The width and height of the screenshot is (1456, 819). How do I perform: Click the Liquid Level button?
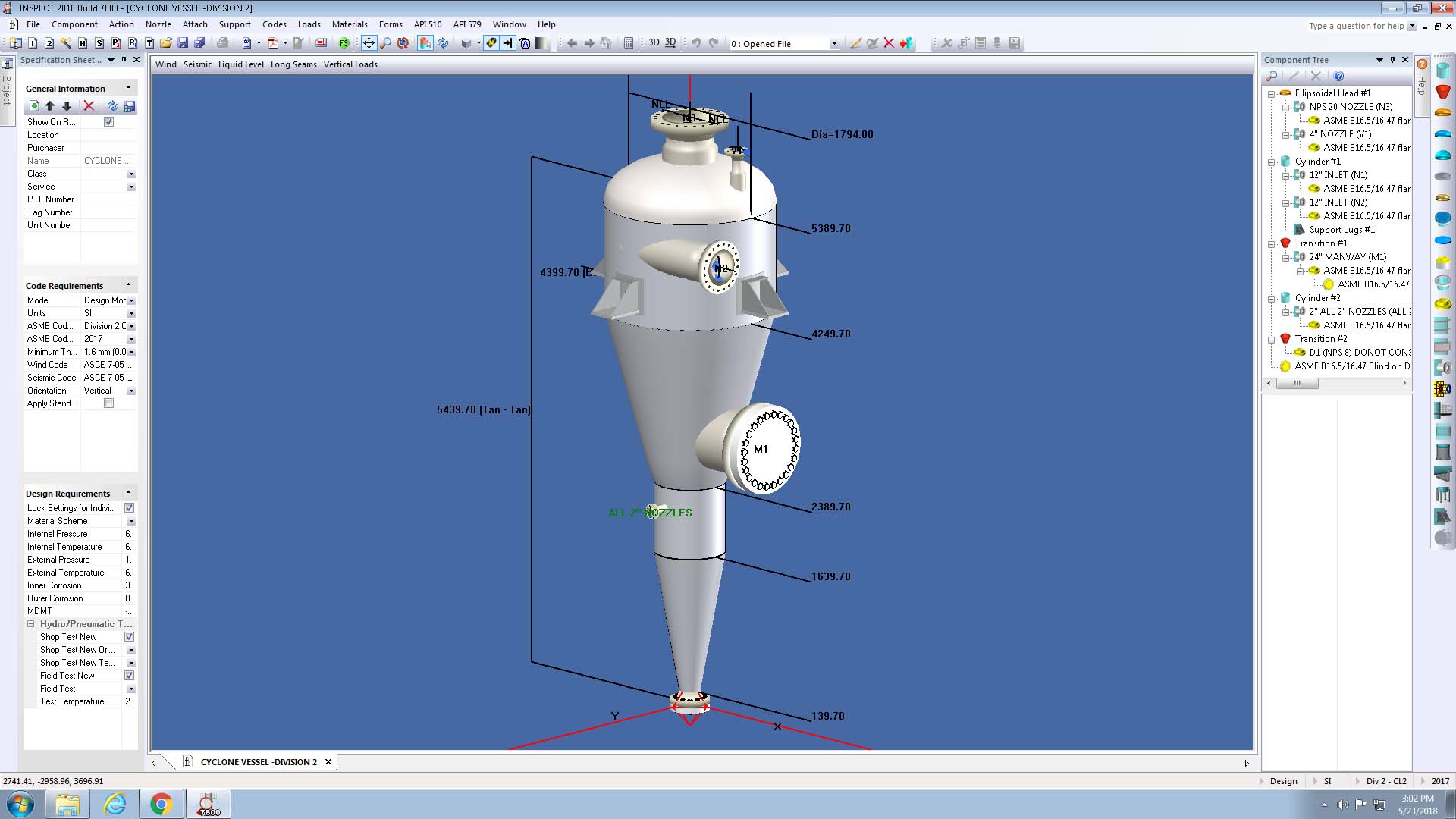240,64
